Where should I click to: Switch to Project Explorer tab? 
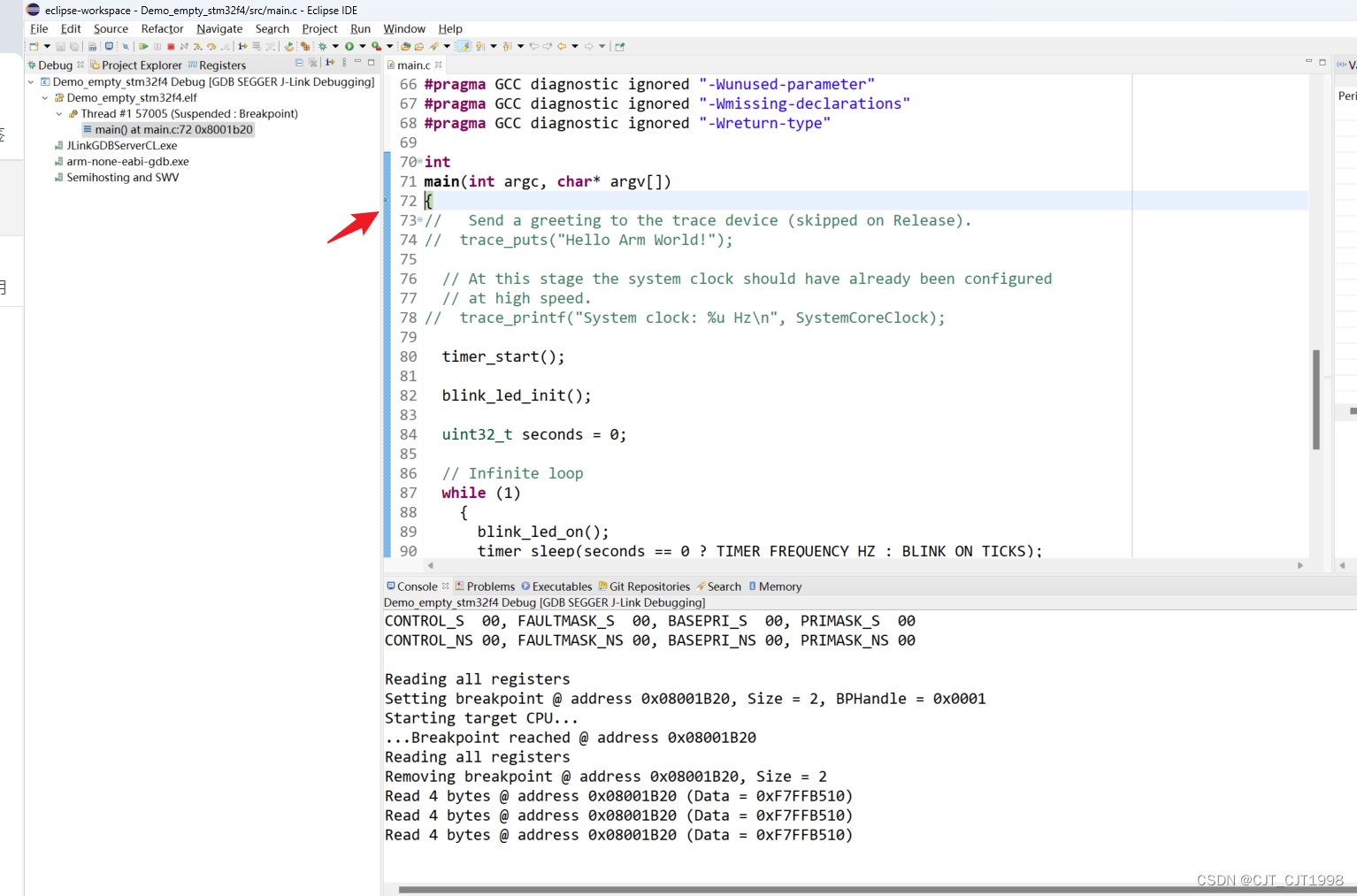136,65
